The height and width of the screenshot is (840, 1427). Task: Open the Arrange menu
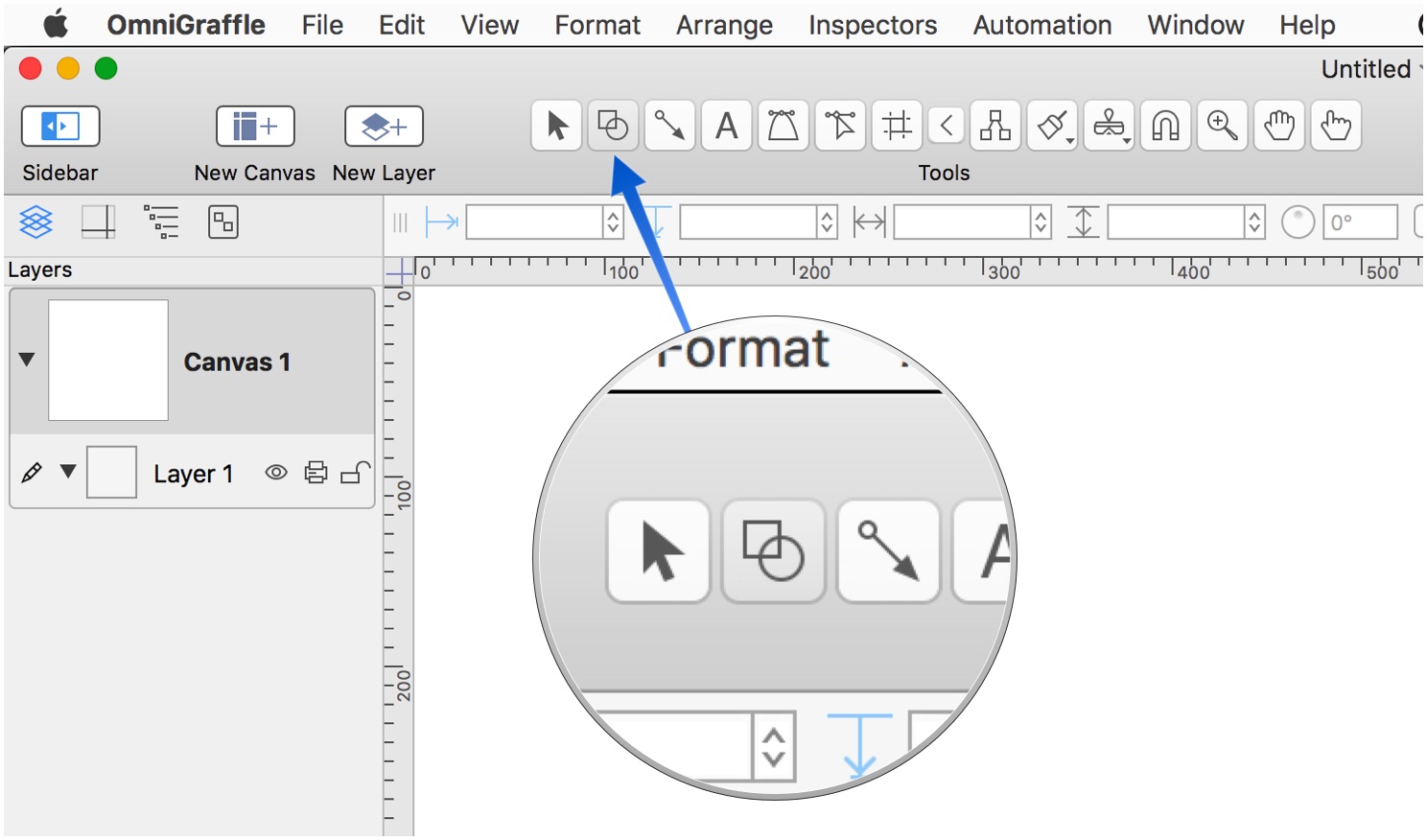(x=724, y=25)
